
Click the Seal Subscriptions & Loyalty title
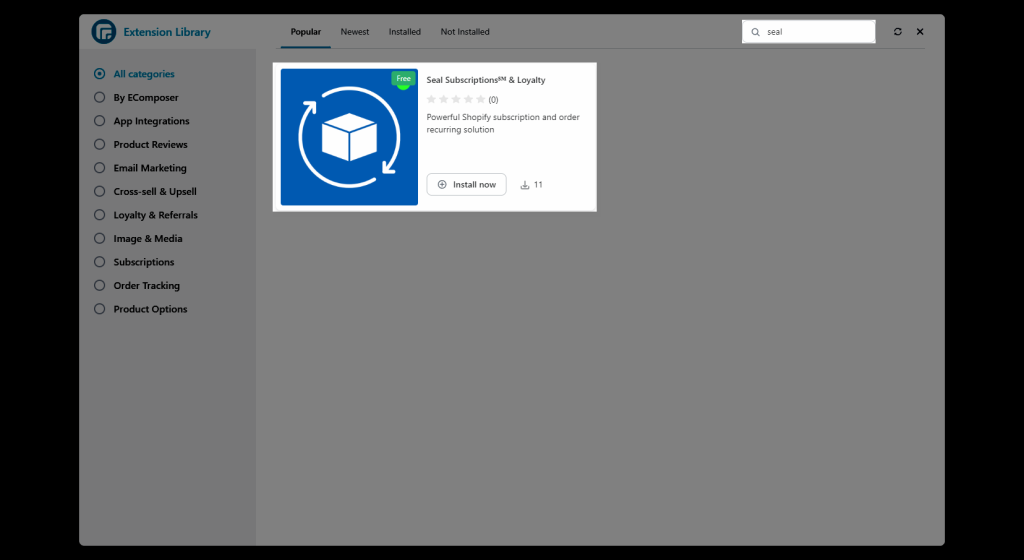click(x=486, y=80)
